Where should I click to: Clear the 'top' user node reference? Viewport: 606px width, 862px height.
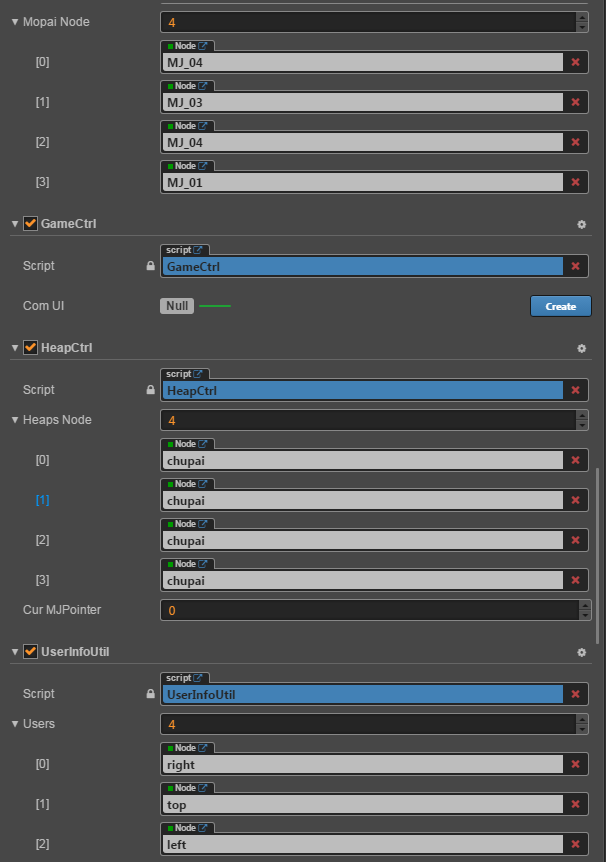(575, 804)
